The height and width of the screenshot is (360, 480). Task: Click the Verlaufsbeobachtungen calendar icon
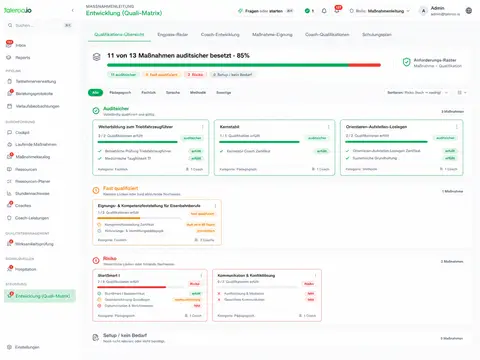click(9, 106)
